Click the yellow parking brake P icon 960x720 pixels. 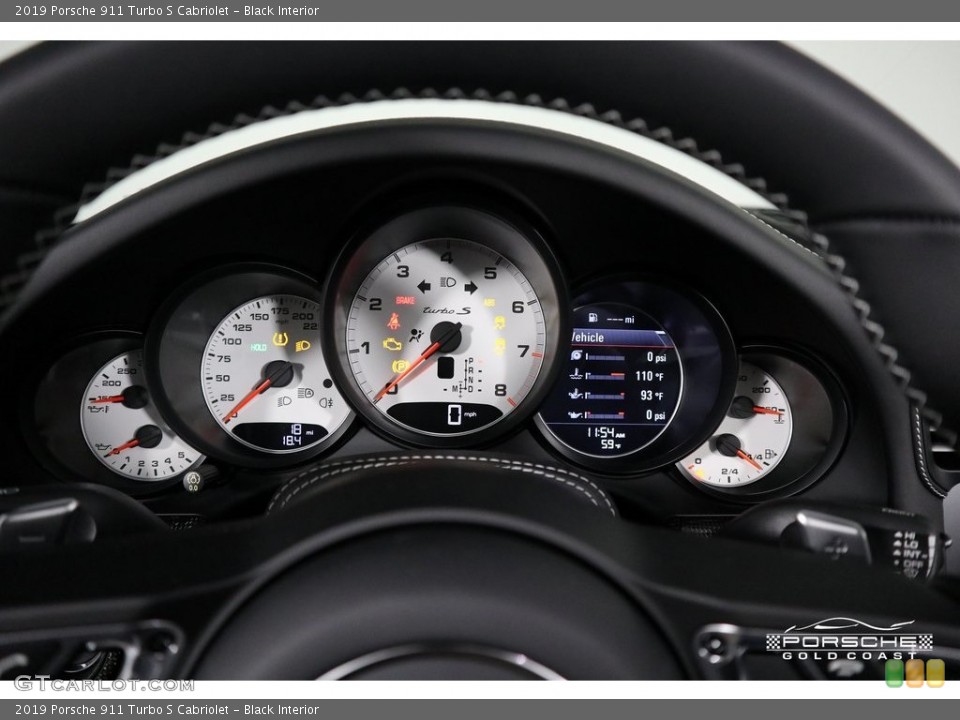400,367
